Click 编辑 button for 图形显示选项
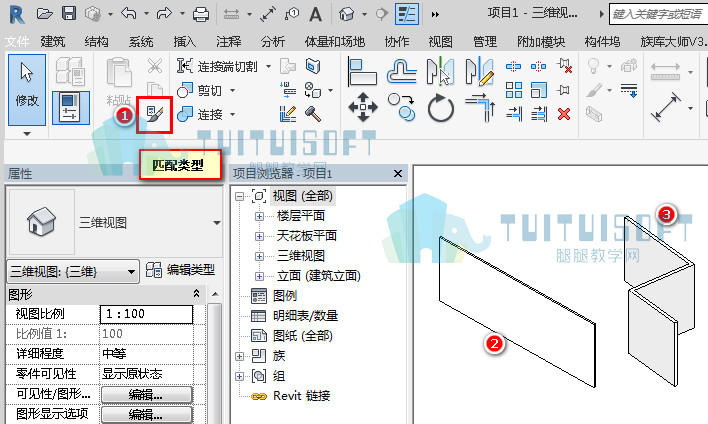 147,414
